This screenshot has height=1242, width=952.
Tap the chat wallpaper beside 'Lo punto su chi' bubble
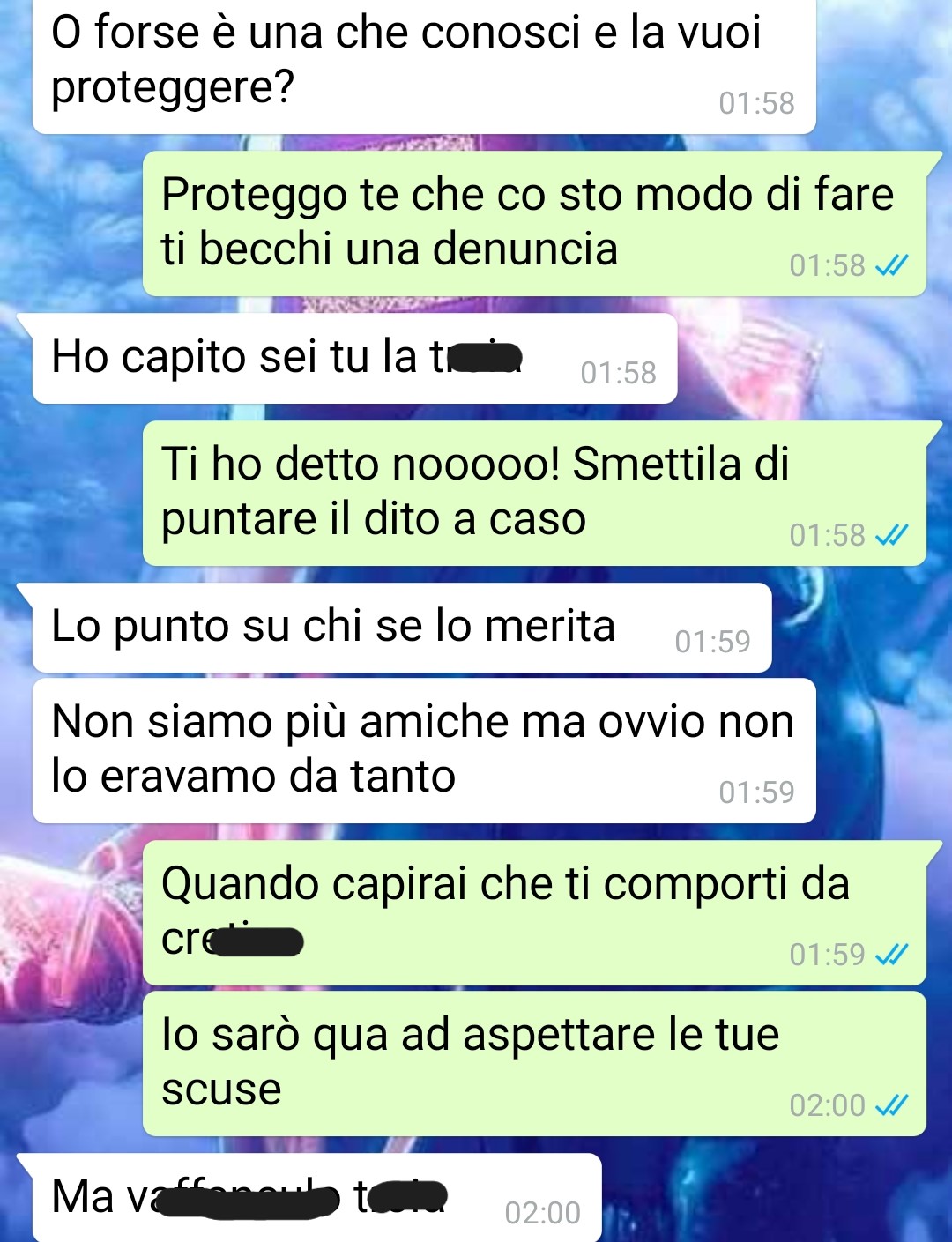point(859,628)
